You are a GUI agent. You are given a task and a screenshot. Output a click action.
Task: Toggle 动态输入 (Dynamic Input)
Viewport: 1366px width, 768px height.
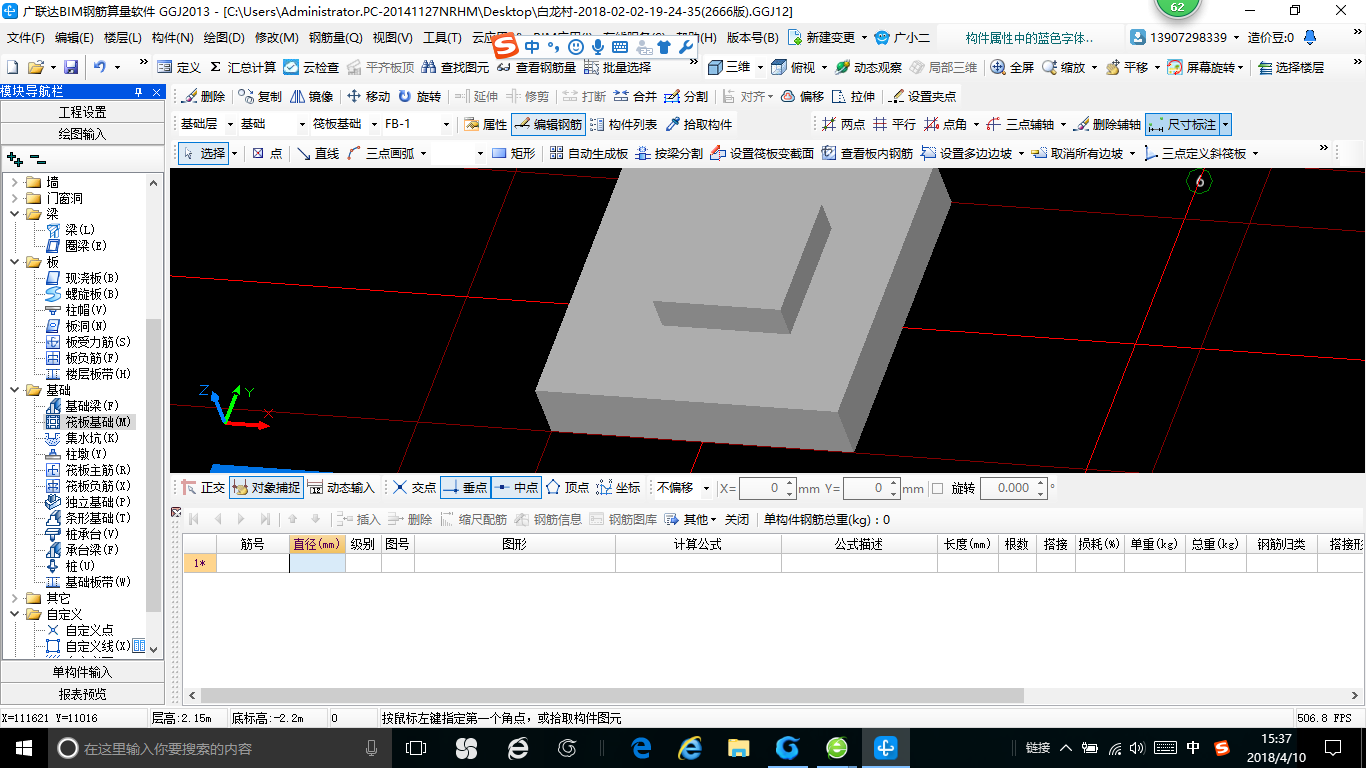coord(341,488)
